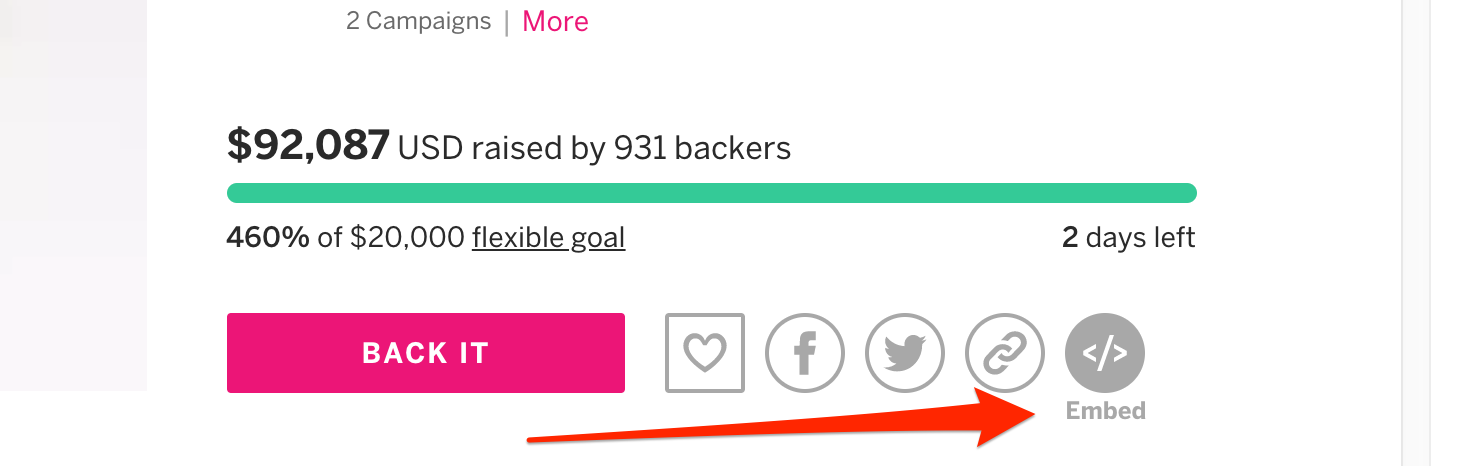Screen dimensions: 1472x466
Task: Open the Embed code icon
Action: click(x=1105, y=353)
